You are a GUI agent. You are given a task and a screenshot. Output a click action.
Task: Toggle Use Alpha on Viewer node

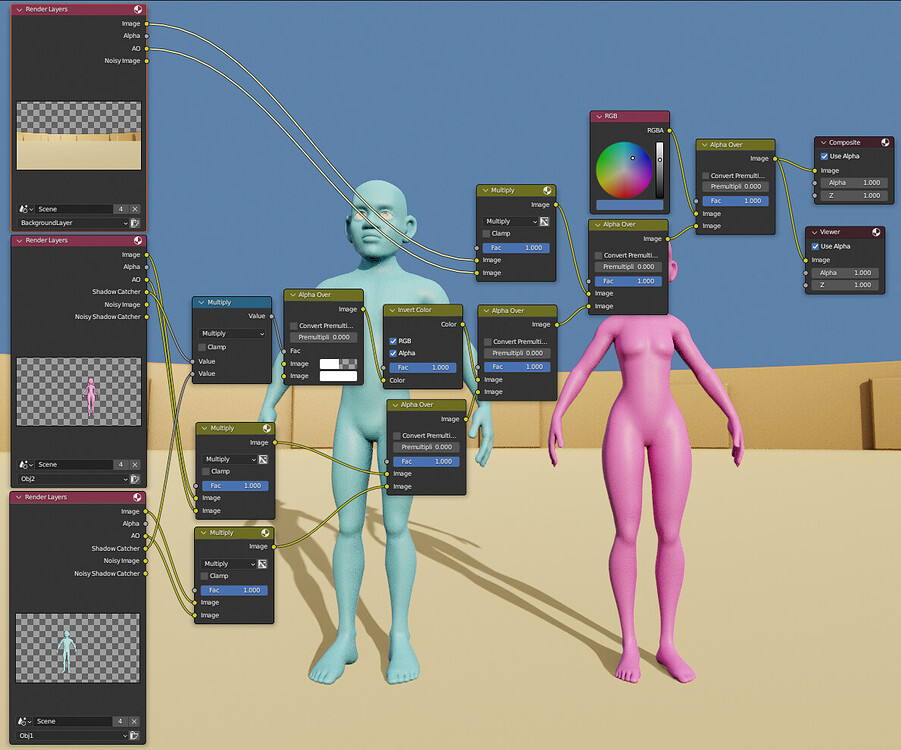tap(815, 247)
